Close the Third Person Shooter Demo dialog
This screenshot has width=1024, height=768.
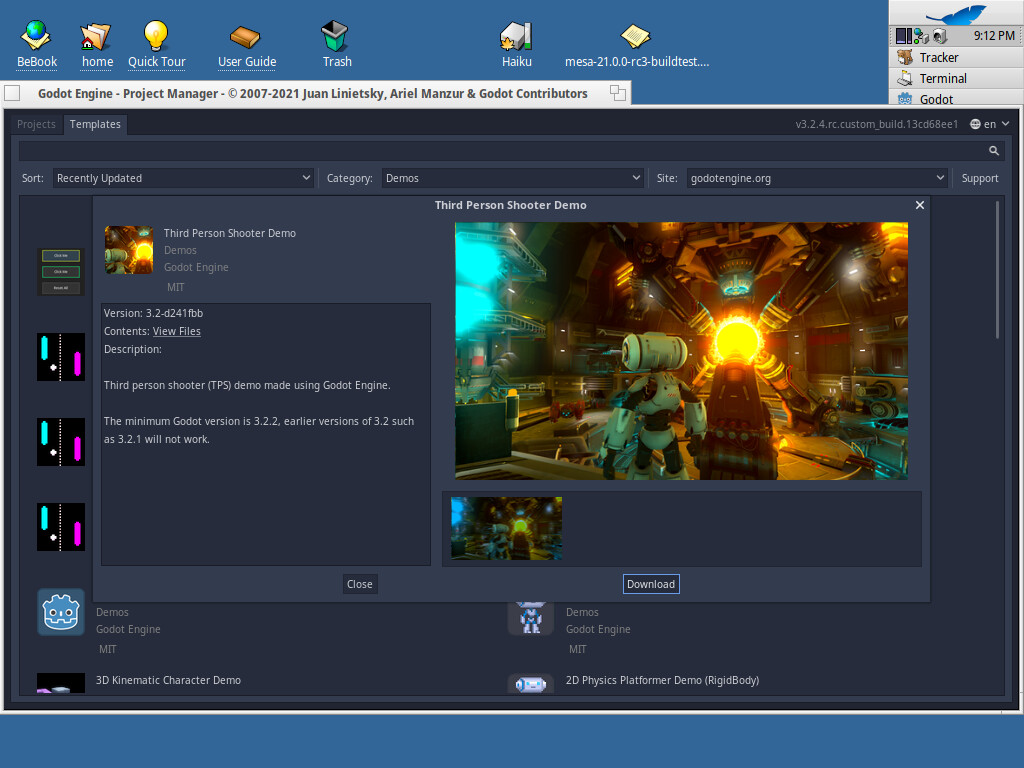click(920, 205)
